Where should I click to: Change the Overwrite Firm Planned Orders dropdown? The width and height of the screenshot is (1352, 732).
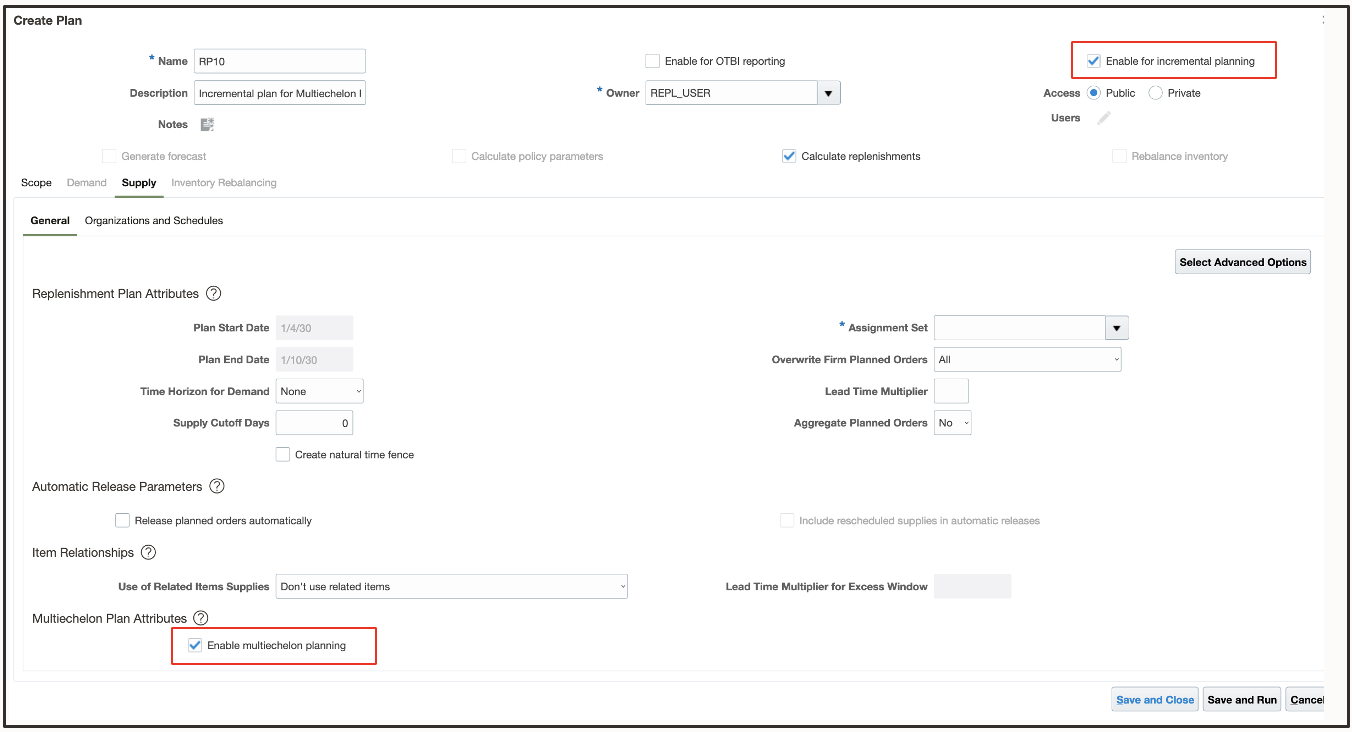(1027, 359)
